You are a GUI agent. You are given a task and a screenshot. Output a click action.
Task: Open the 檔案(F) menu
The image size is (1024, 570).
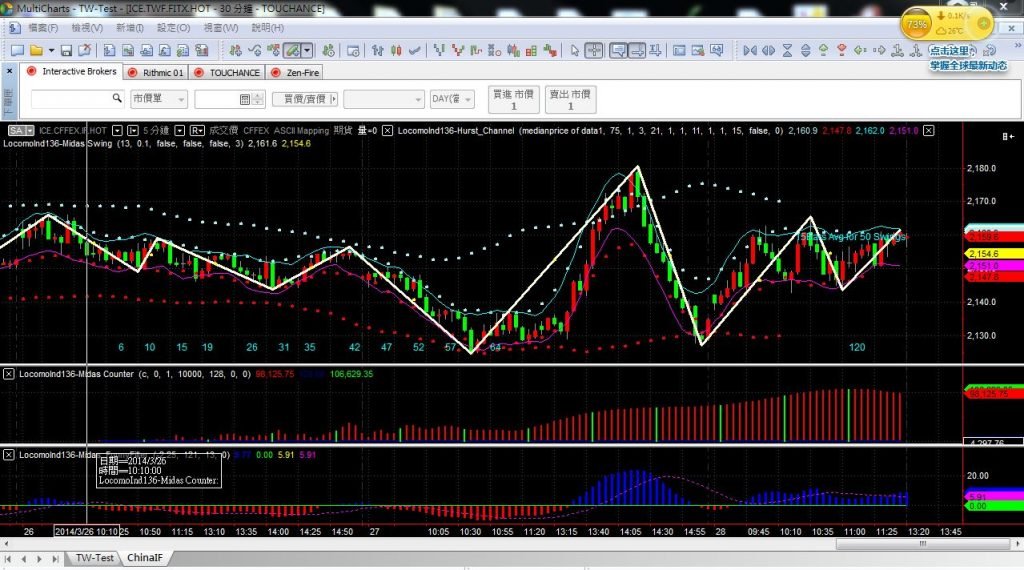[43, 28]
